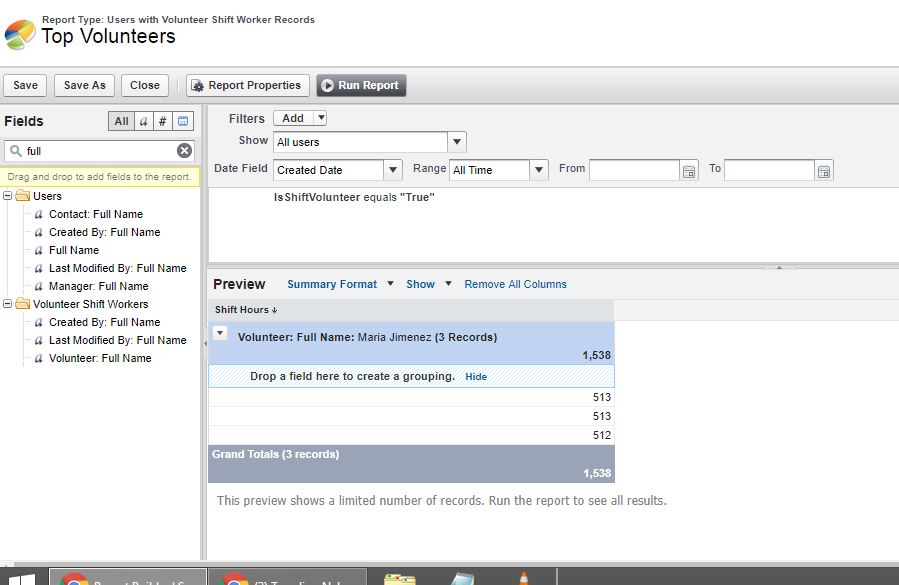Screen dimensions: 899x585
Task: Click the From date input
Action: 634,170
